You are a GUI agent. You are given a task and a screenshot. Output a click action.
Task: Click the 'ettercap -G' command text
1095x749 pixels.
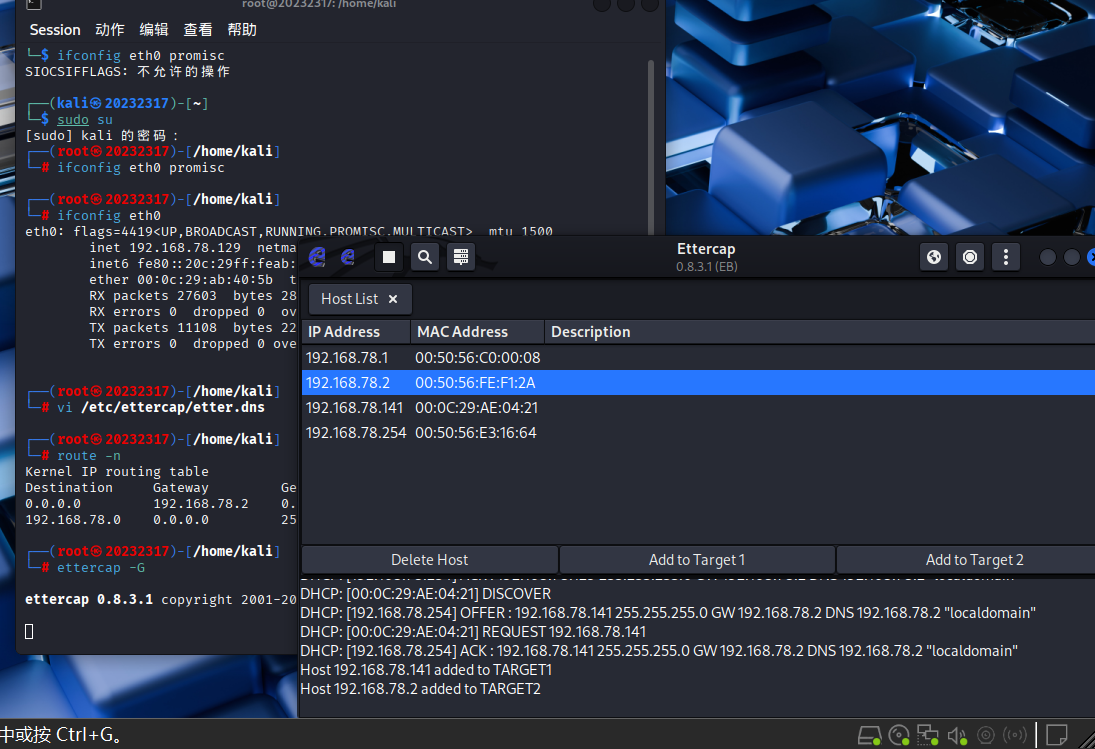(101, 568)
